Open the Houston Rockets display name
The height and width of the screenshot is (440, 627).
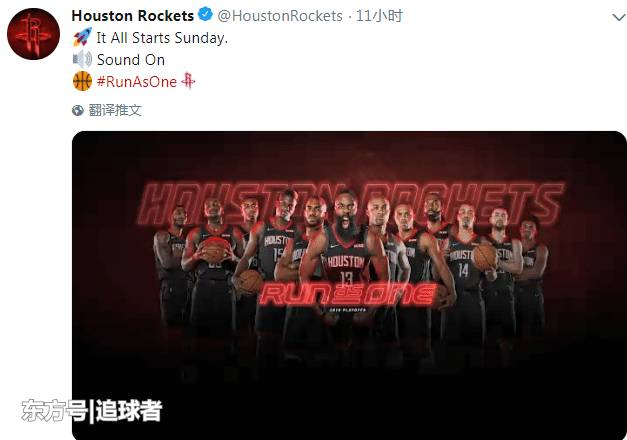coord(132,16)
